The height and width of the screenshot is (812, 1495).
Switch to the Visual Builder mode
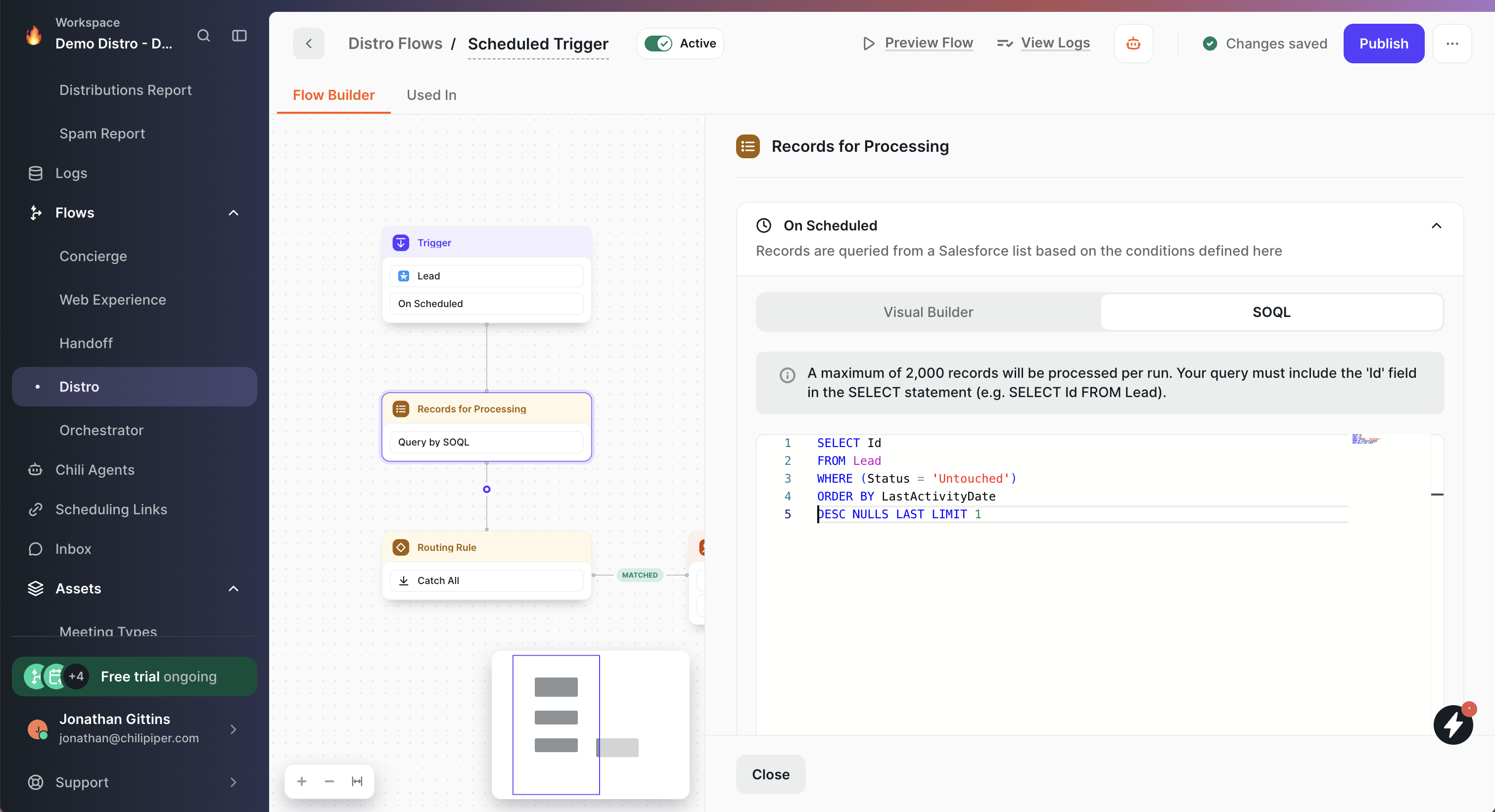(928, 312)
